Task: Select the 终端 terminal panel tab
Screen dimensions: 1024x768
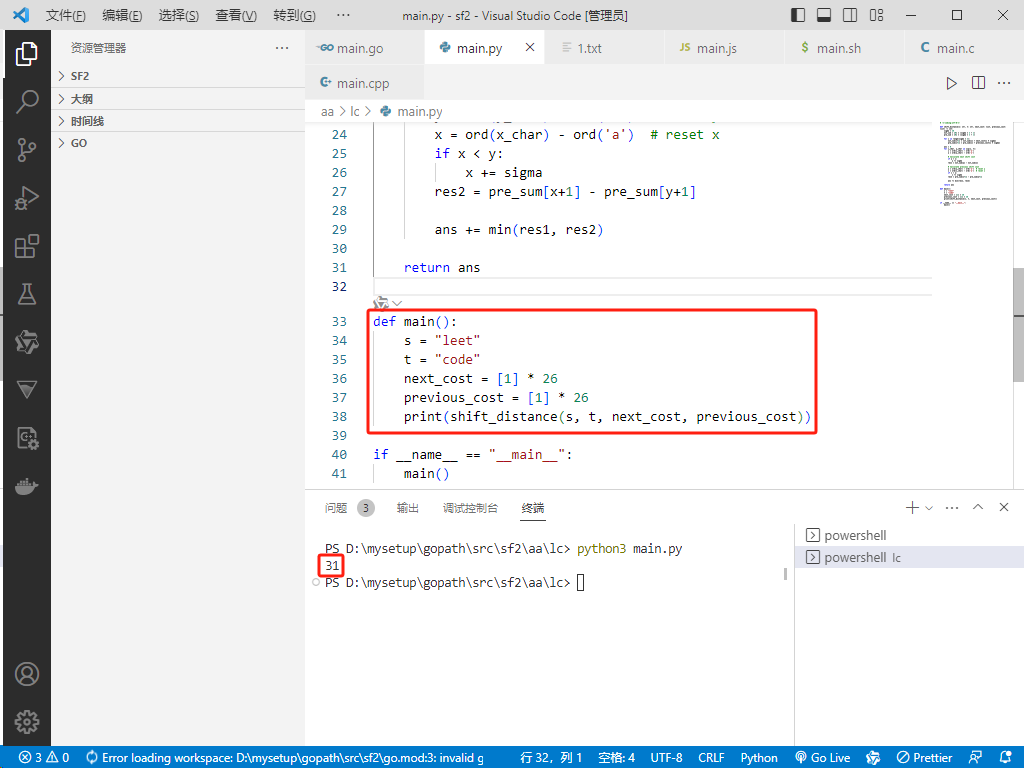Action: click(x=533, y=507)
